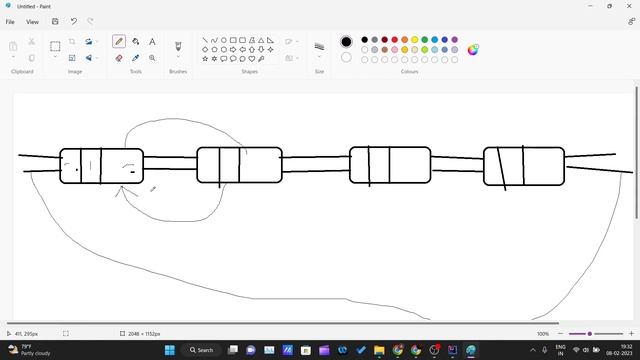The image size is (640, 360).
Task: Click the 100% zoom level text
Action: coord(543,334)
